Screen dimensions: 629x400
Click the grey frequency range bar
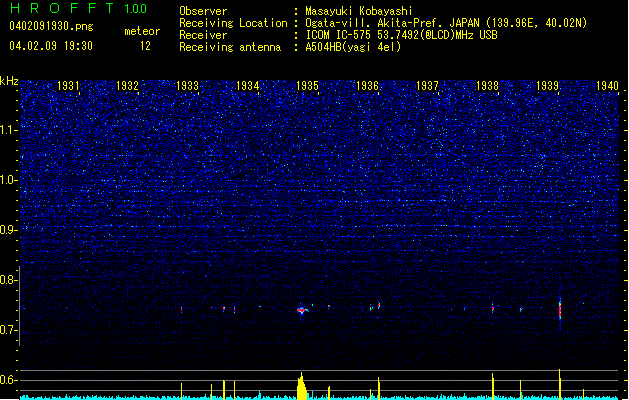point(19,306)
